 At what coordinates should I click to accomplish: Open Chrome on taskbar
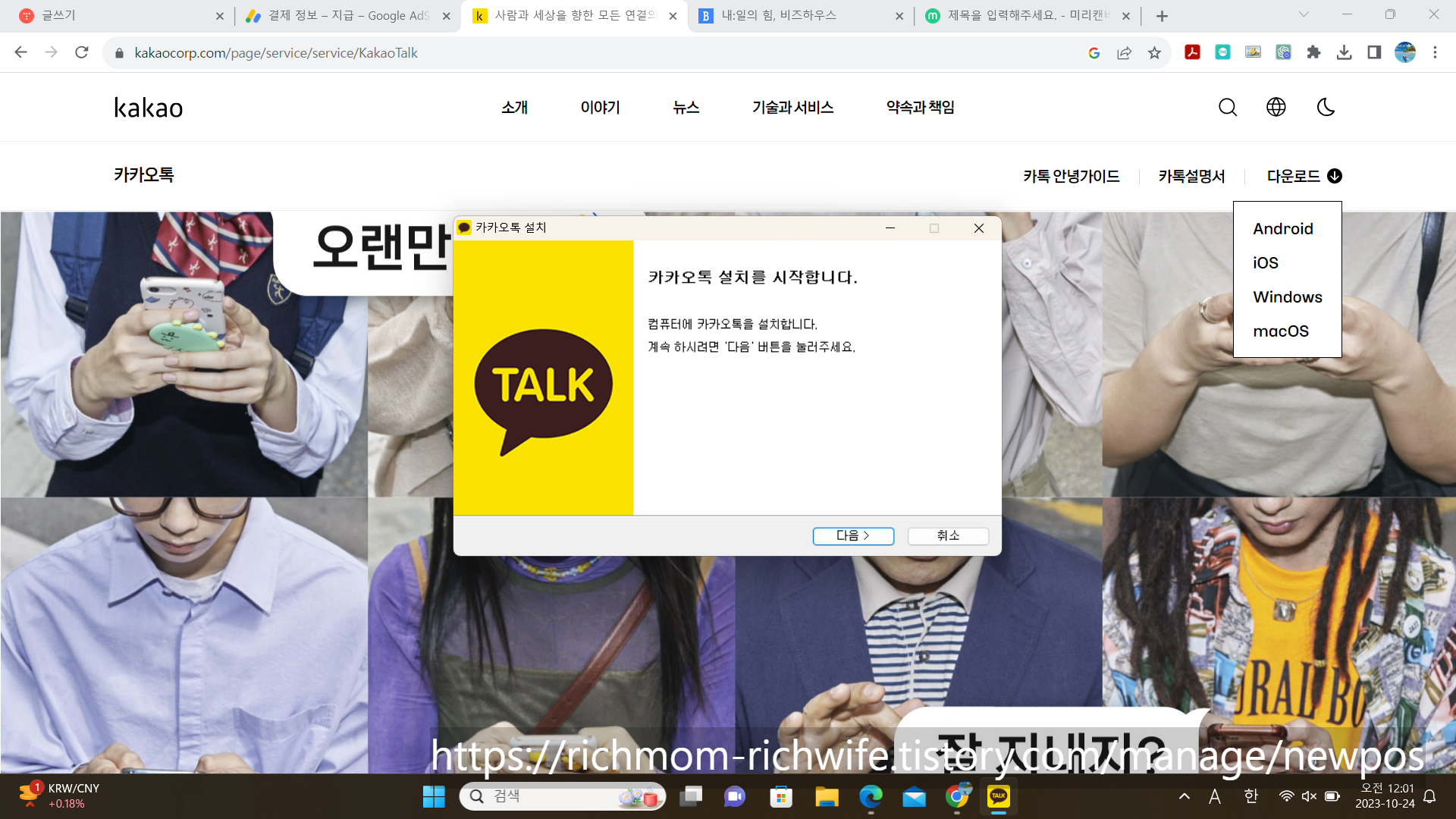click(958, 796)
